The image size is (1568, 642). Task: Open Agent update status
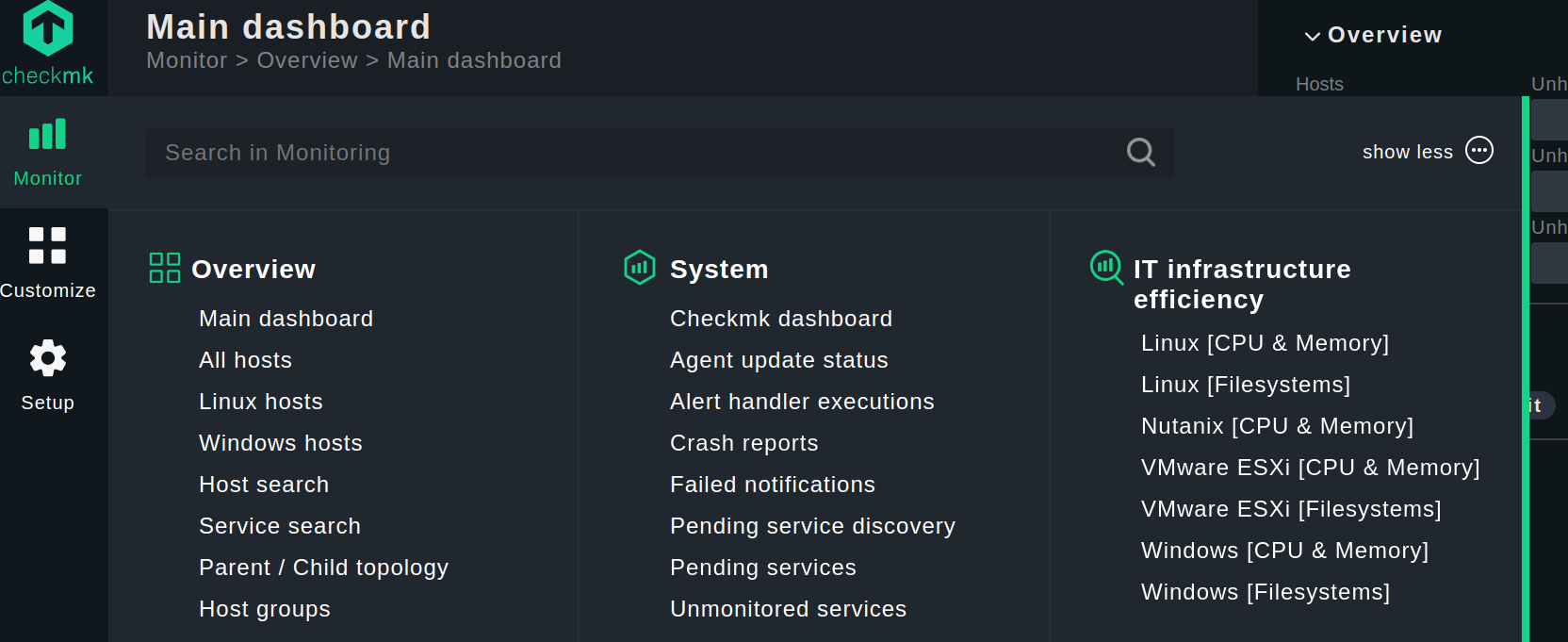(779, 360)
